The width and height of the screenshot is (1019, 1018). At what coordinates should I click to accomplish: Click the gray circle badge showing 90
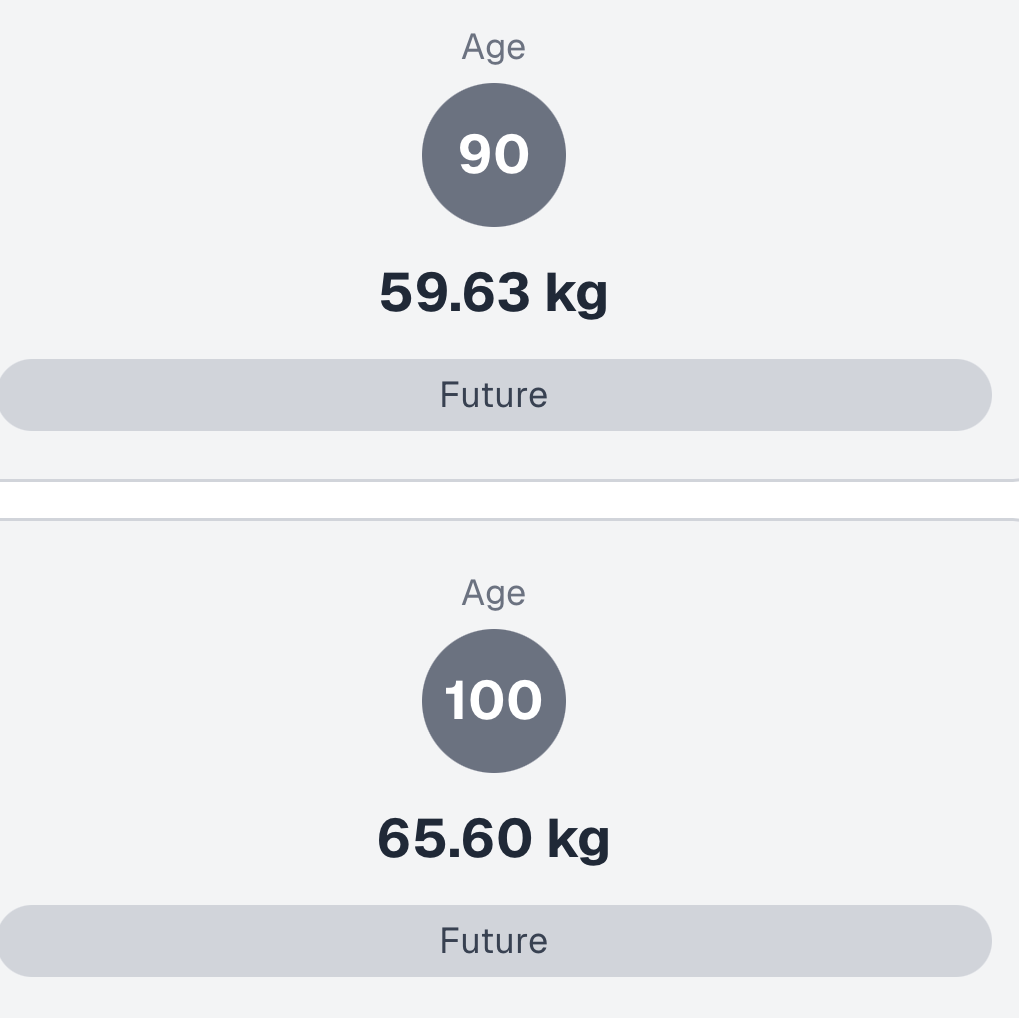(494, 155)
